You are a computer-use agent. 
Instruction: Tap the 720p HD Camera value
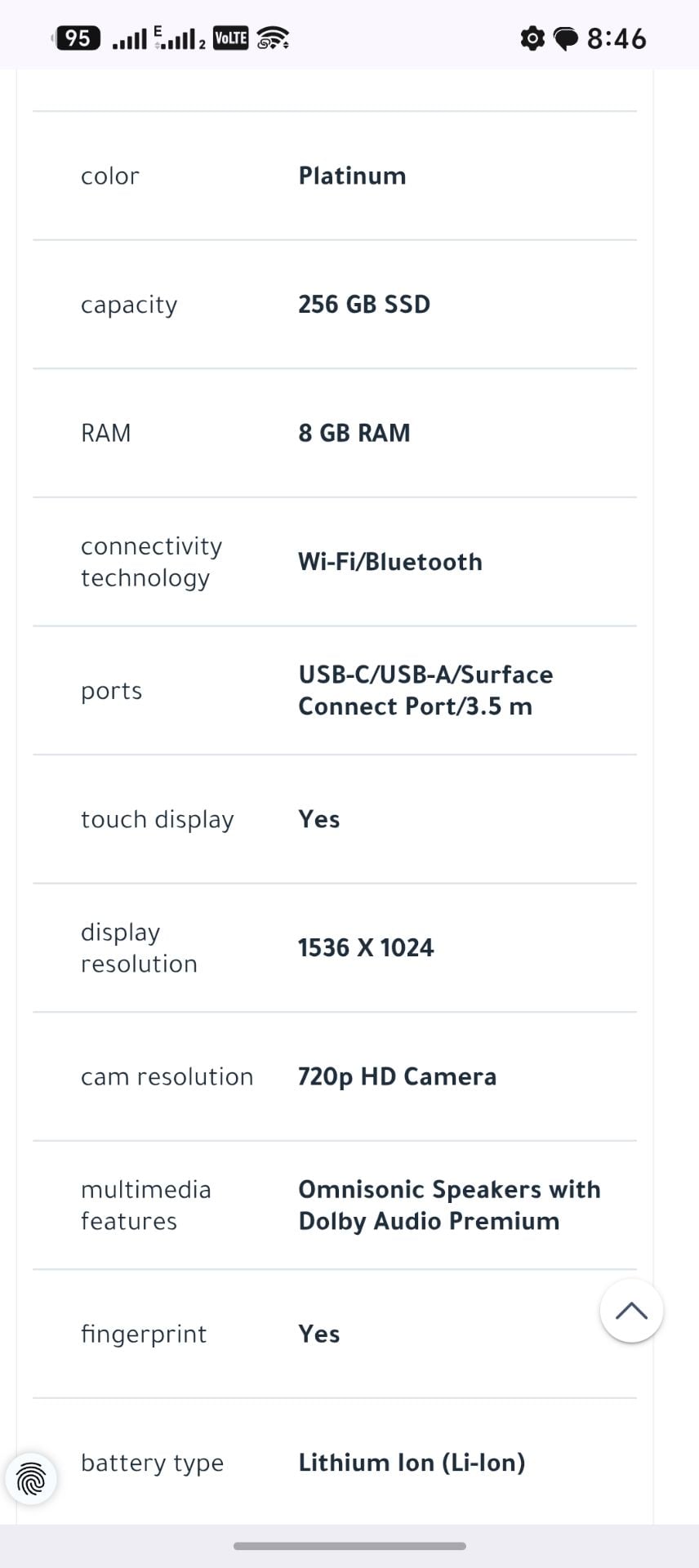click(397, 1076)
